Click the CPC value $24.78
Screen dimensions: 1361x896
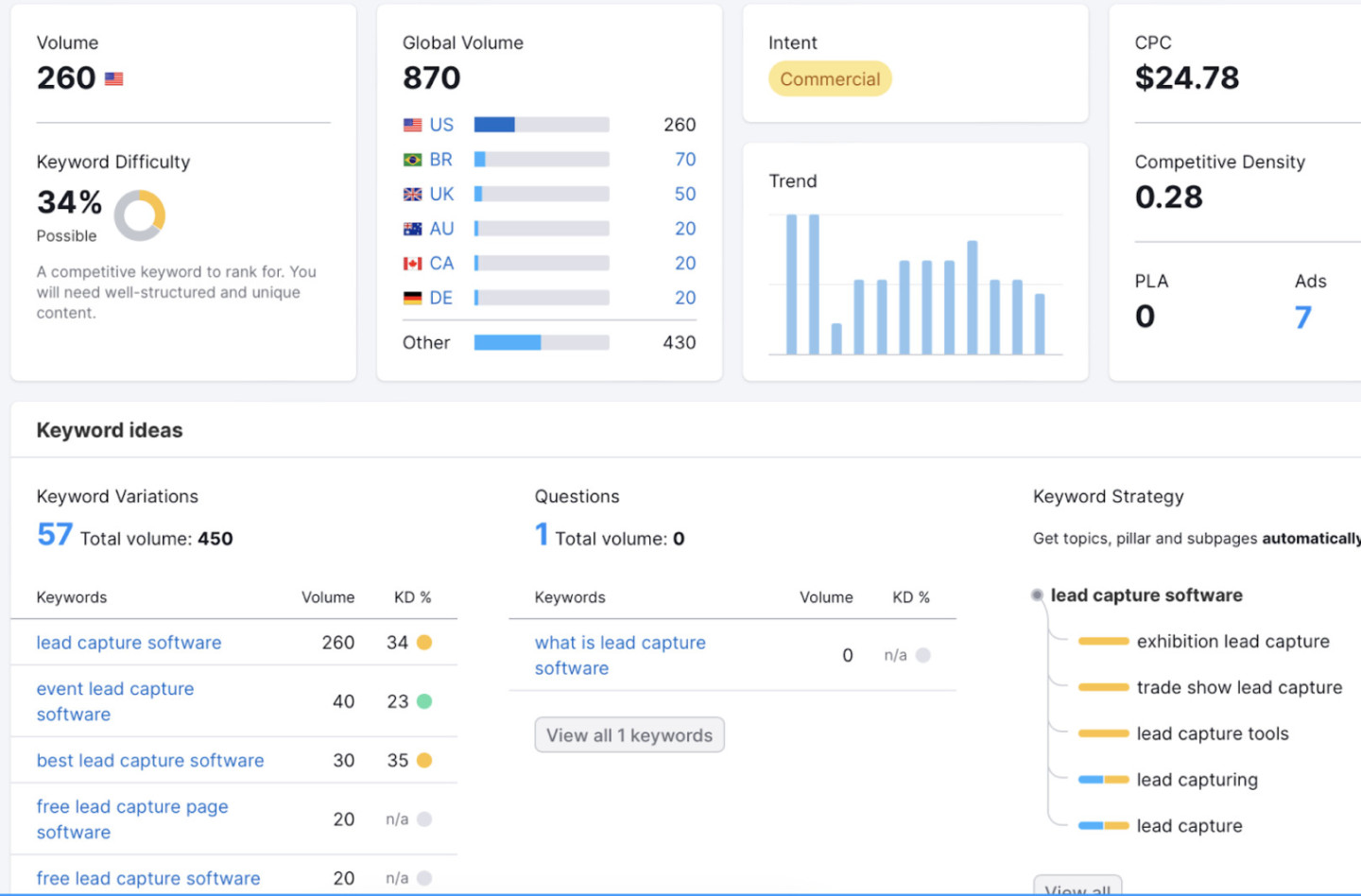coord(1187,78)
